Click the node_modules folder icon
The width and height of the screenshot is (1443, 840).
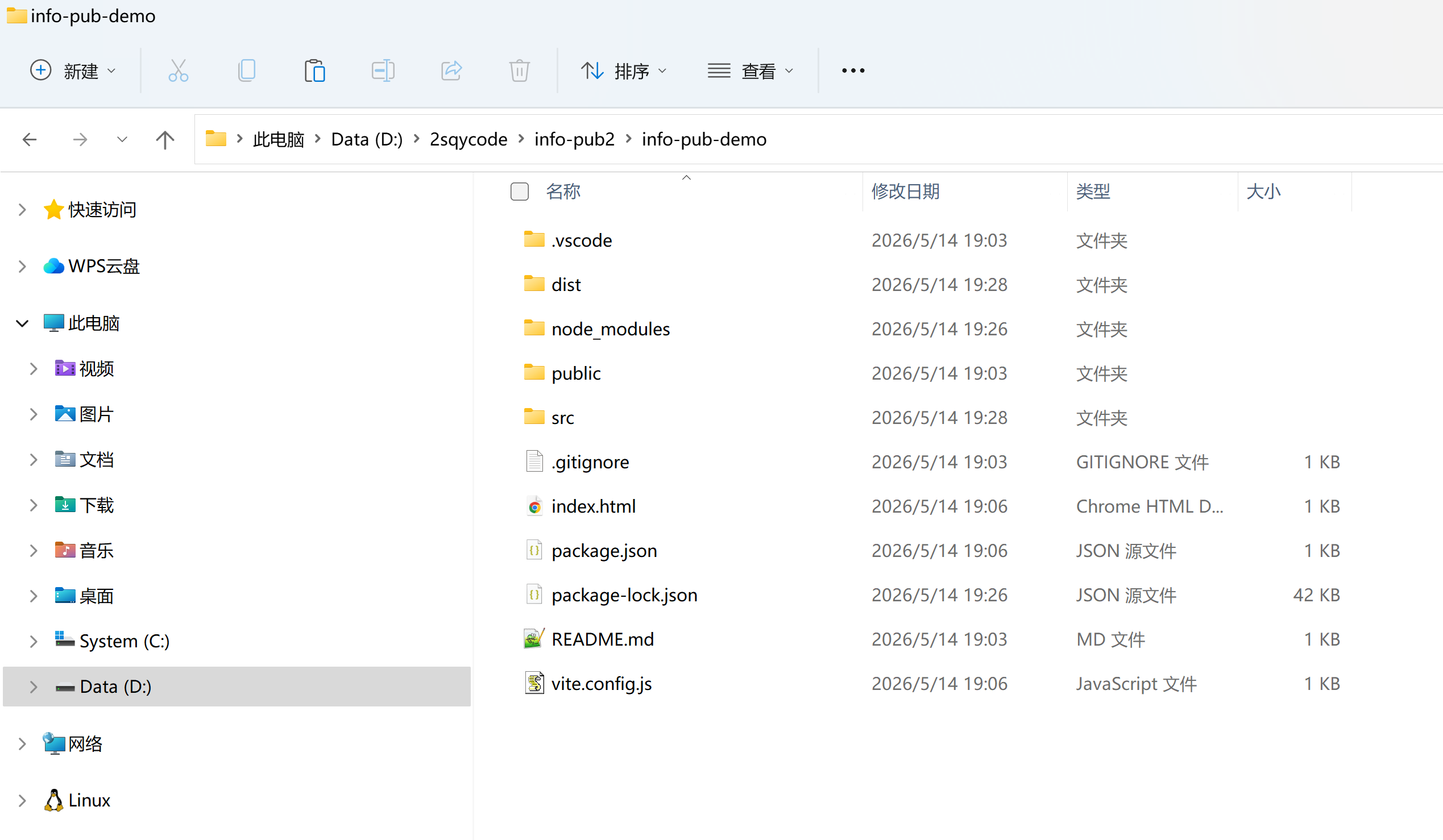534,328
